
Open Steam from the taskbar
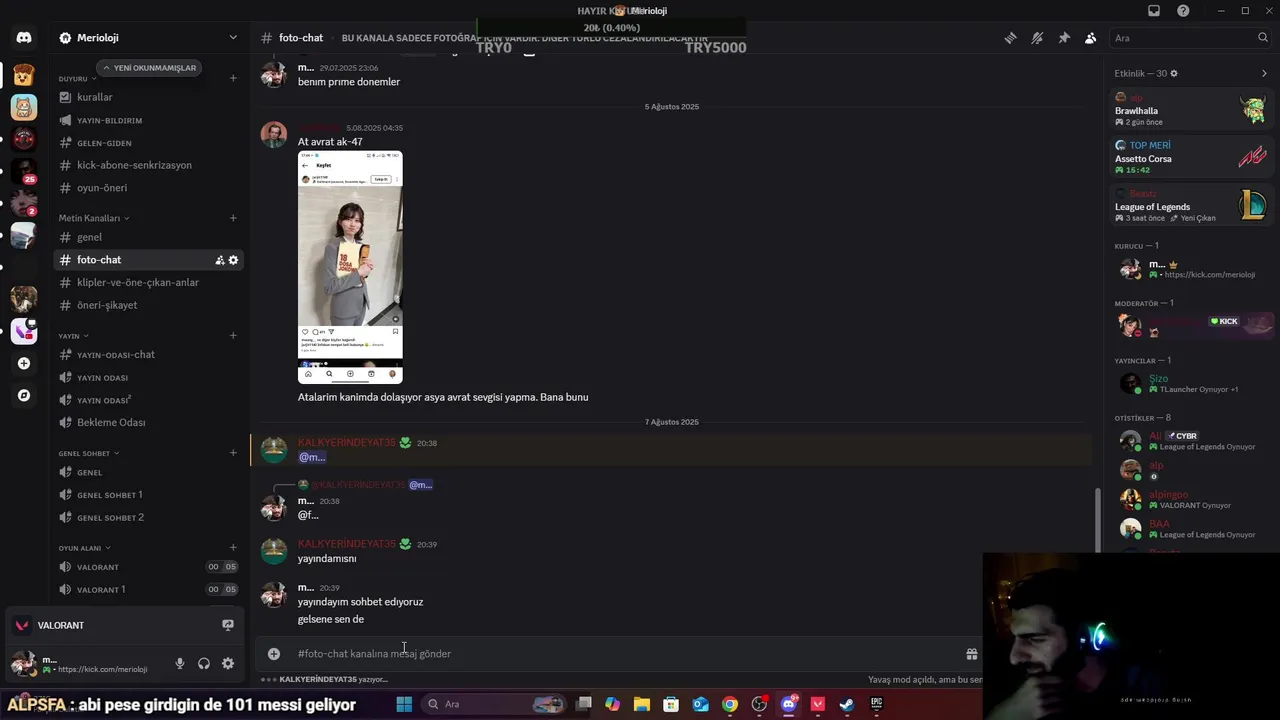click(x=846, y=705)
